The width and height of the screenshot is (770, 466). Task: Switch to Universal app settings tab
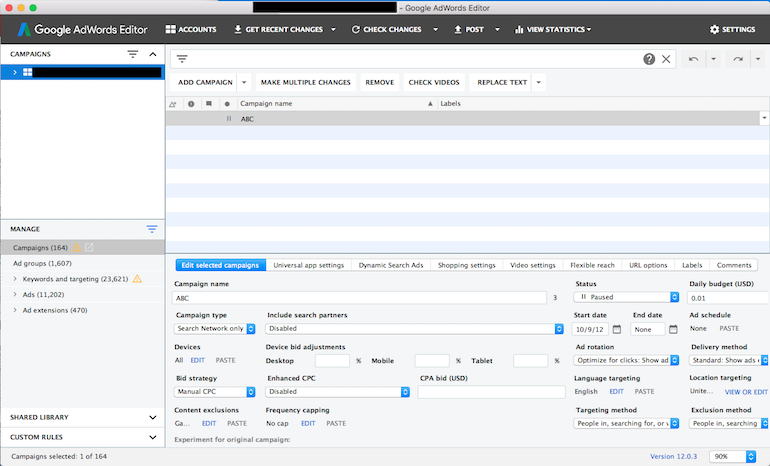pyautogui.click(x=308, y=265)
